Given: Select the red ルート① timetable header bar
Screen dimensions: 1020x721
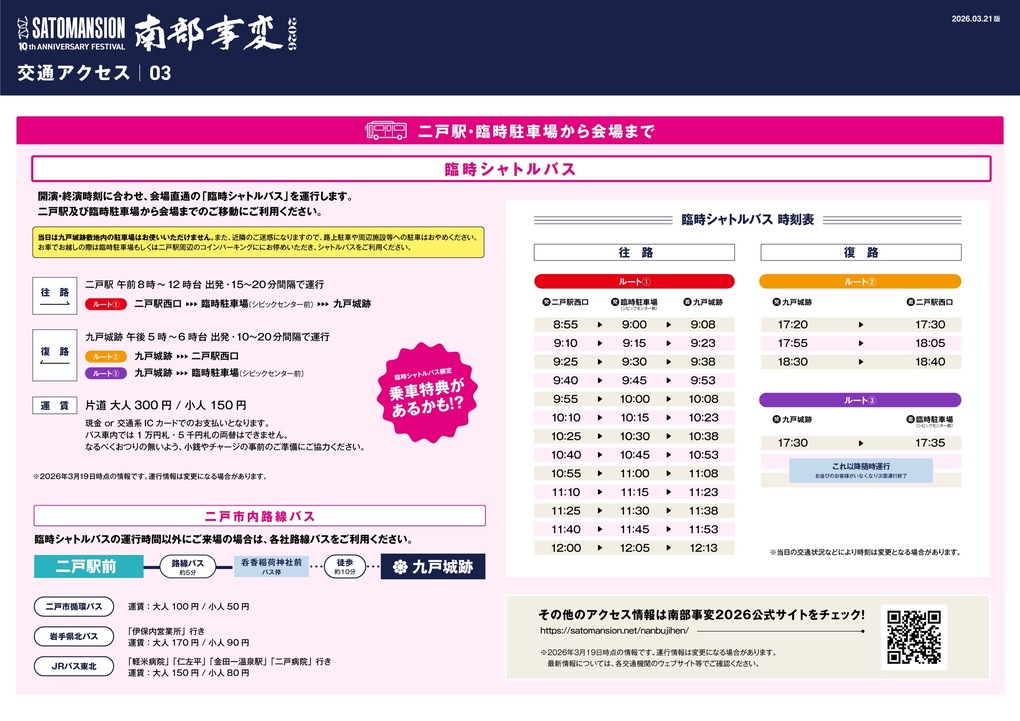Looking at the screenshot, I should tap(634, 282).
